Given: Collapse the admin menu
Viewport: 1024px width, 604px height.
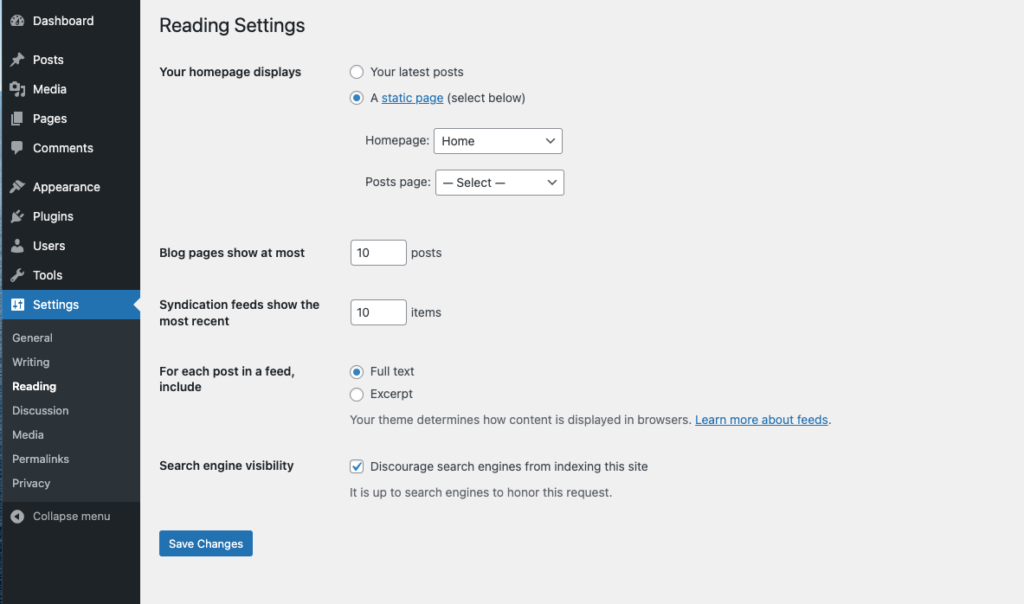Looking at the screenshot, I should [x=60, y=516].
